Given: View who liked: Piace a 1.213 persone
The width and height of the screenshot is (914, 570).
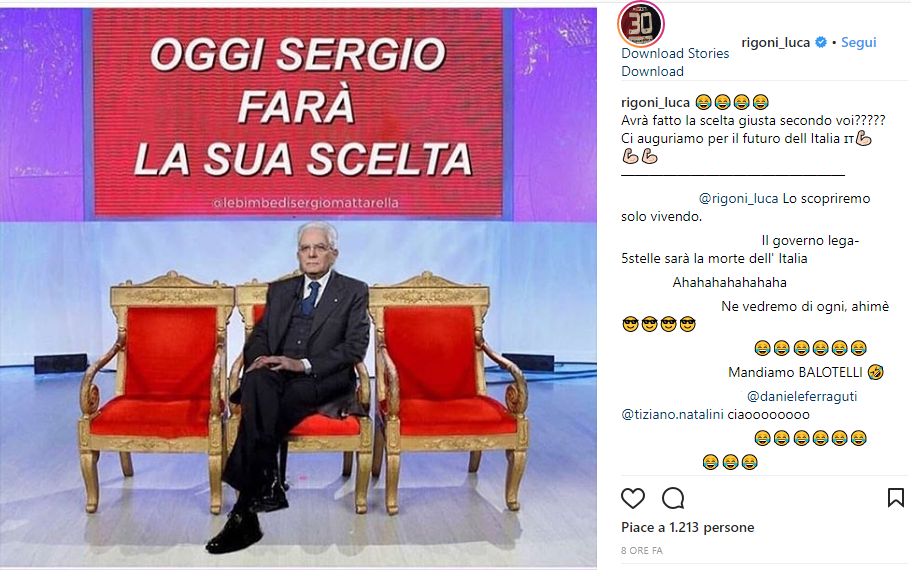Looking at the screenshot, I should coord(688,527).
